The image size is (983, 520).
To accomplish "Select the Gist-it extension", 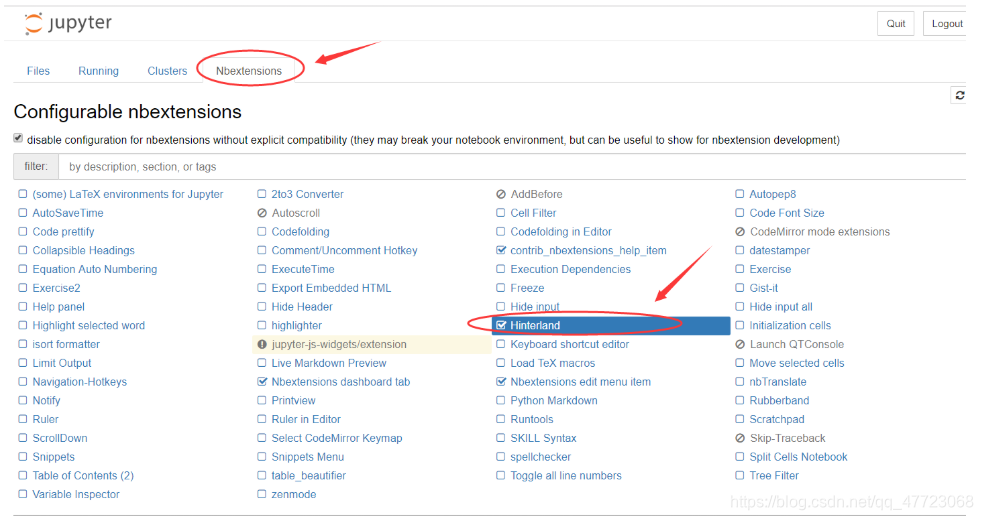I will pos(764,288).
